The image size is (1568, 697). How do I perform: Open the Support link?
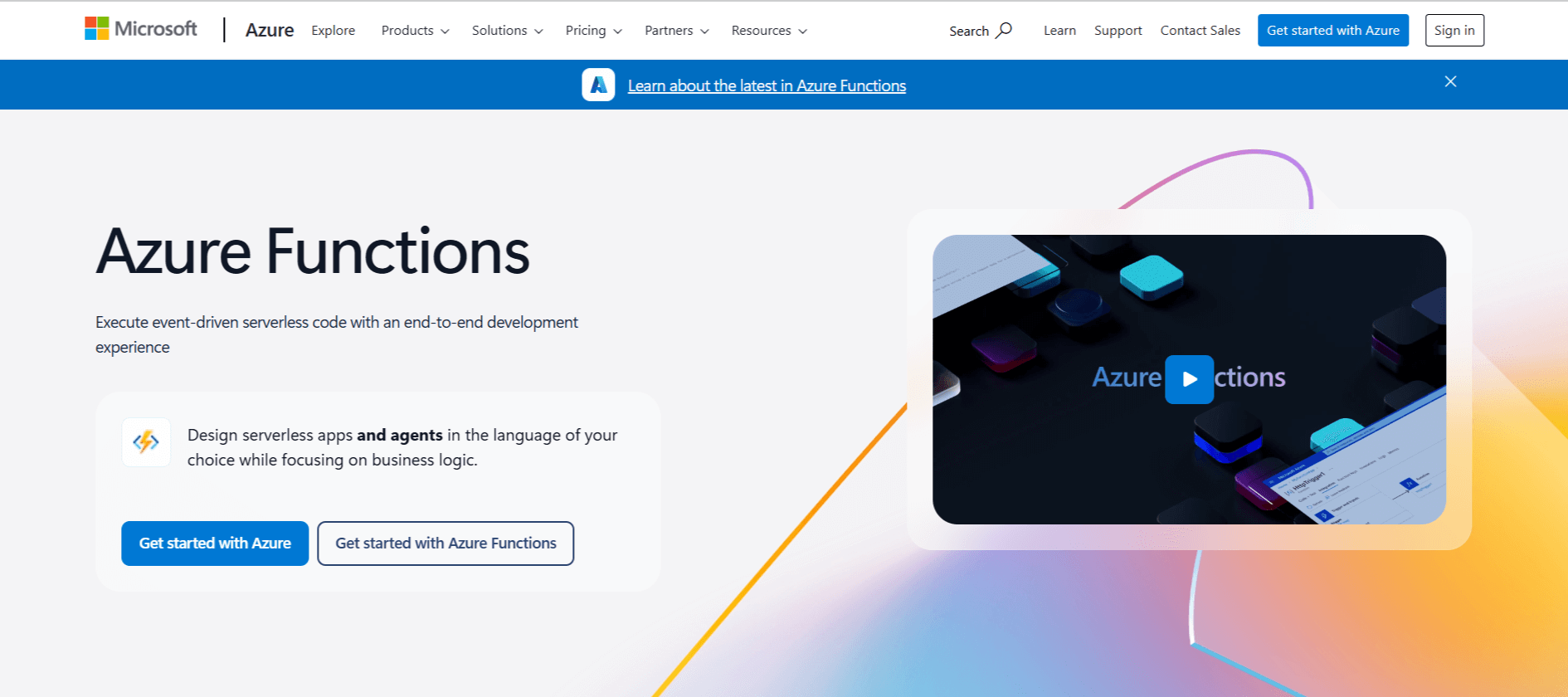(x=1118, y=30)
